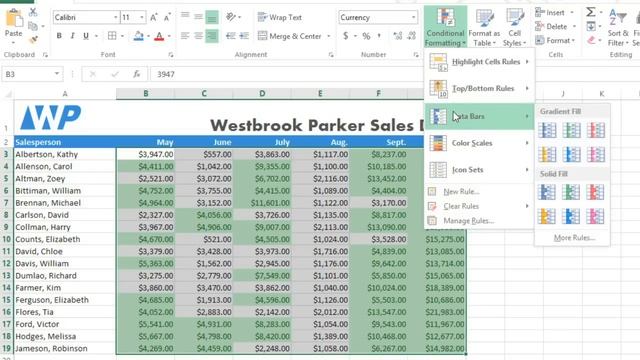Screen dimensions: 640x360
Task: Select New Rule menu entry
Action: pyautogui.click(x=461, y=191)
